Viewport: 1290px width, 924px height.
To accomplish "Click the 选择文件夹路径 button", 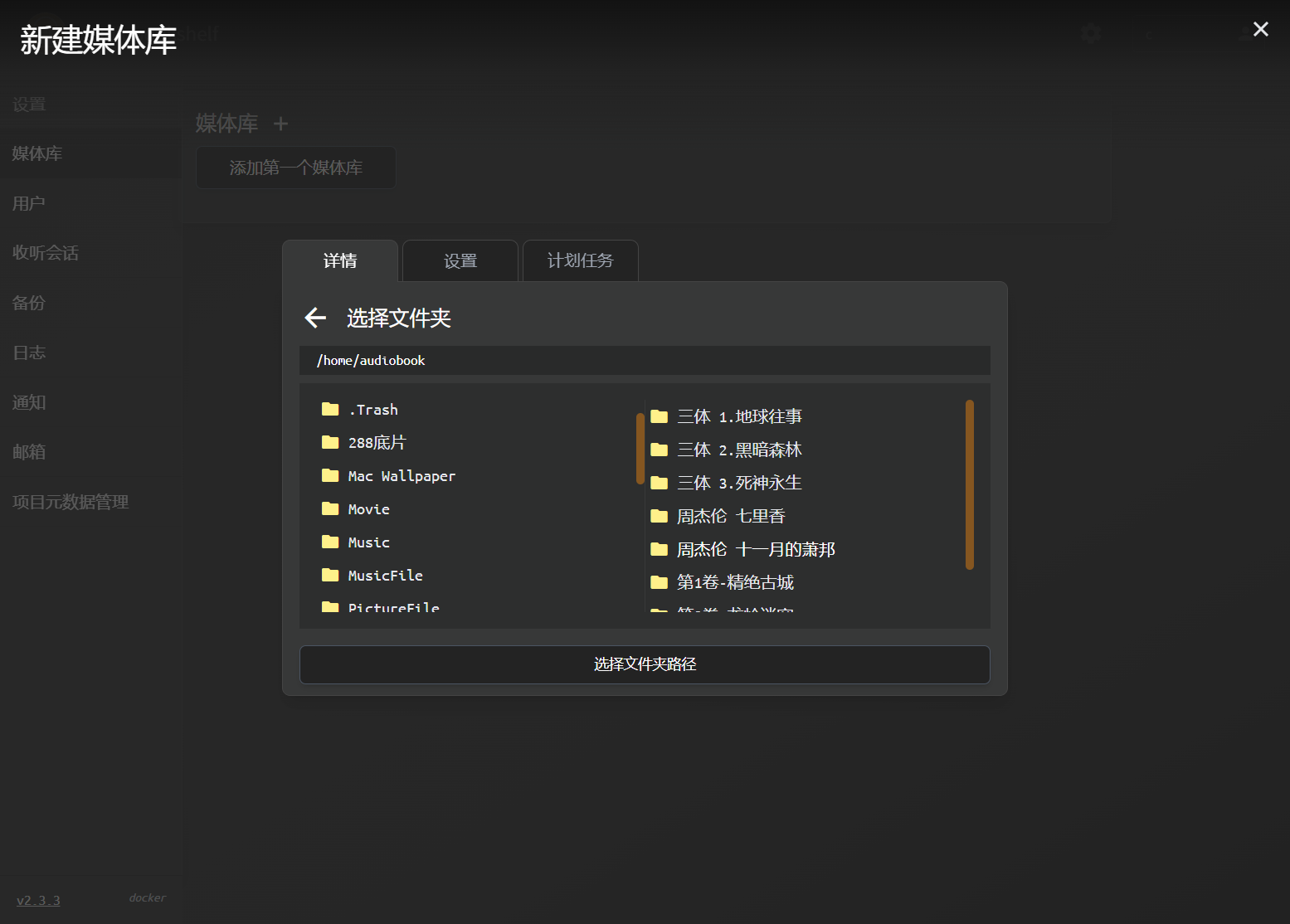I will (645, 664).
